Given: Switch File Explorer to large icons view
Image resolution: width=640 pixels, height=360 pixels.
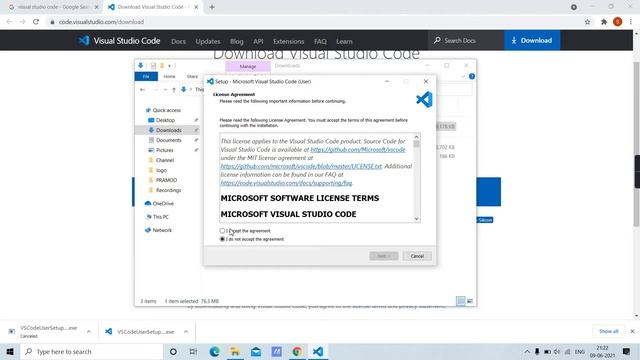Looking at the screenshot, I should [470, 301].
